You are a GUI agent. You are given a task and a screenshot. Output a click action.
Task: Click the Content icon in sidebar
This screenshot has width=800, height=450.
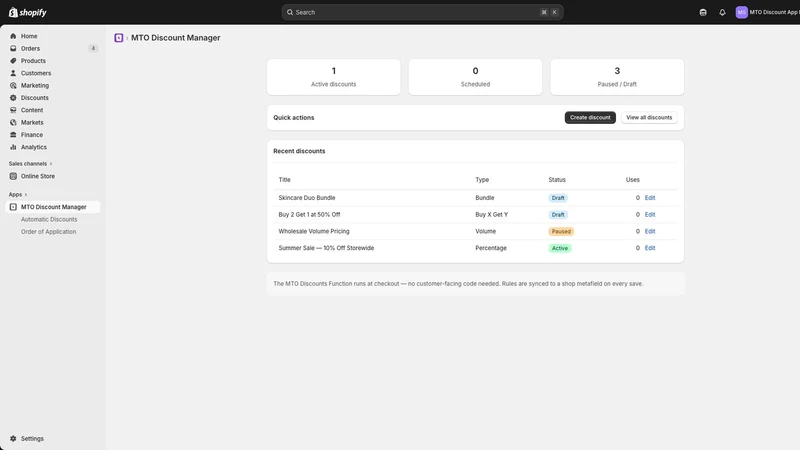click(x=13, y=110)
